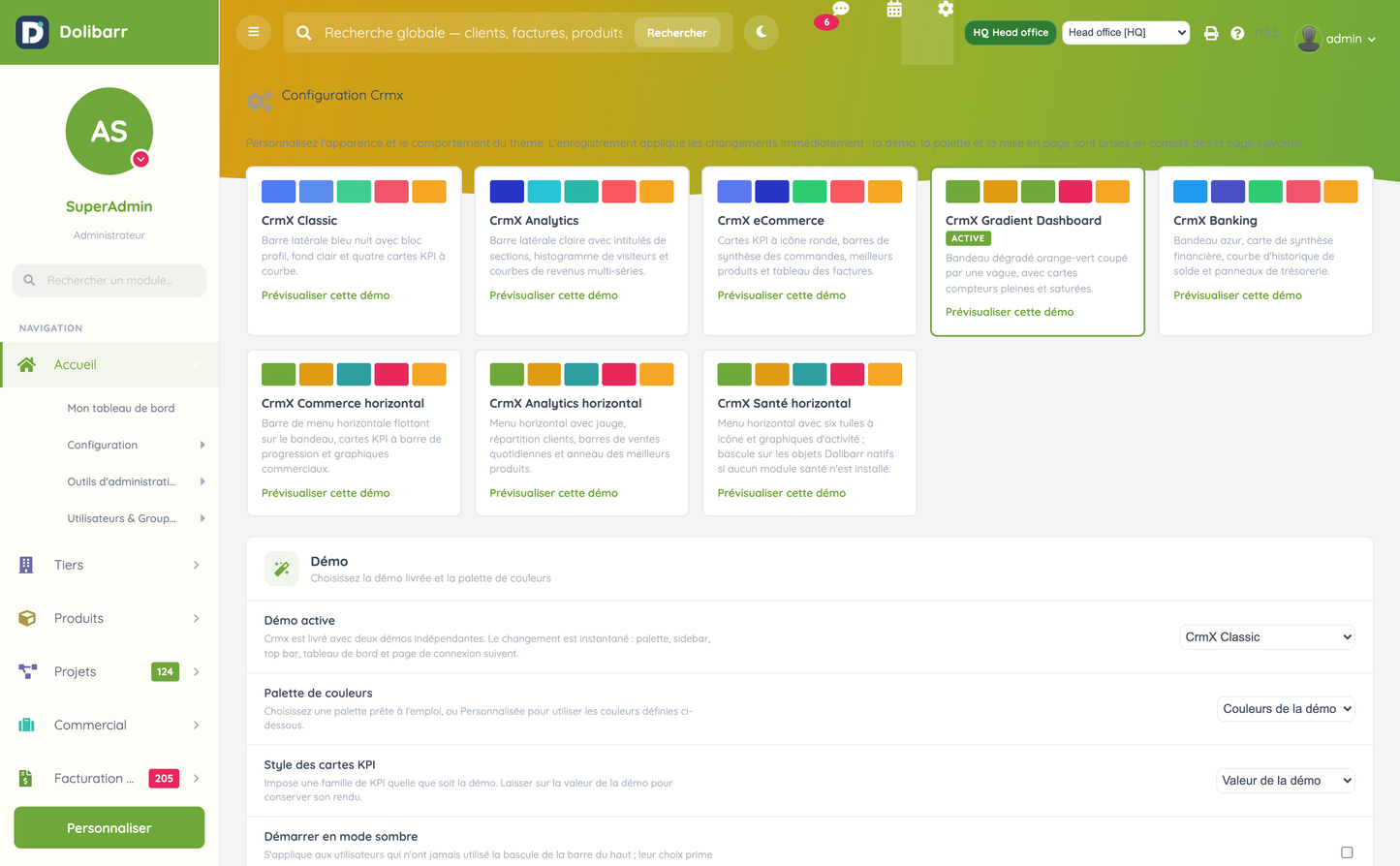This screenshot has width=1400, height=866.
Task: Open the chat messages icon with badge 6
Action: pyautogui.click(x=840, y=9)
